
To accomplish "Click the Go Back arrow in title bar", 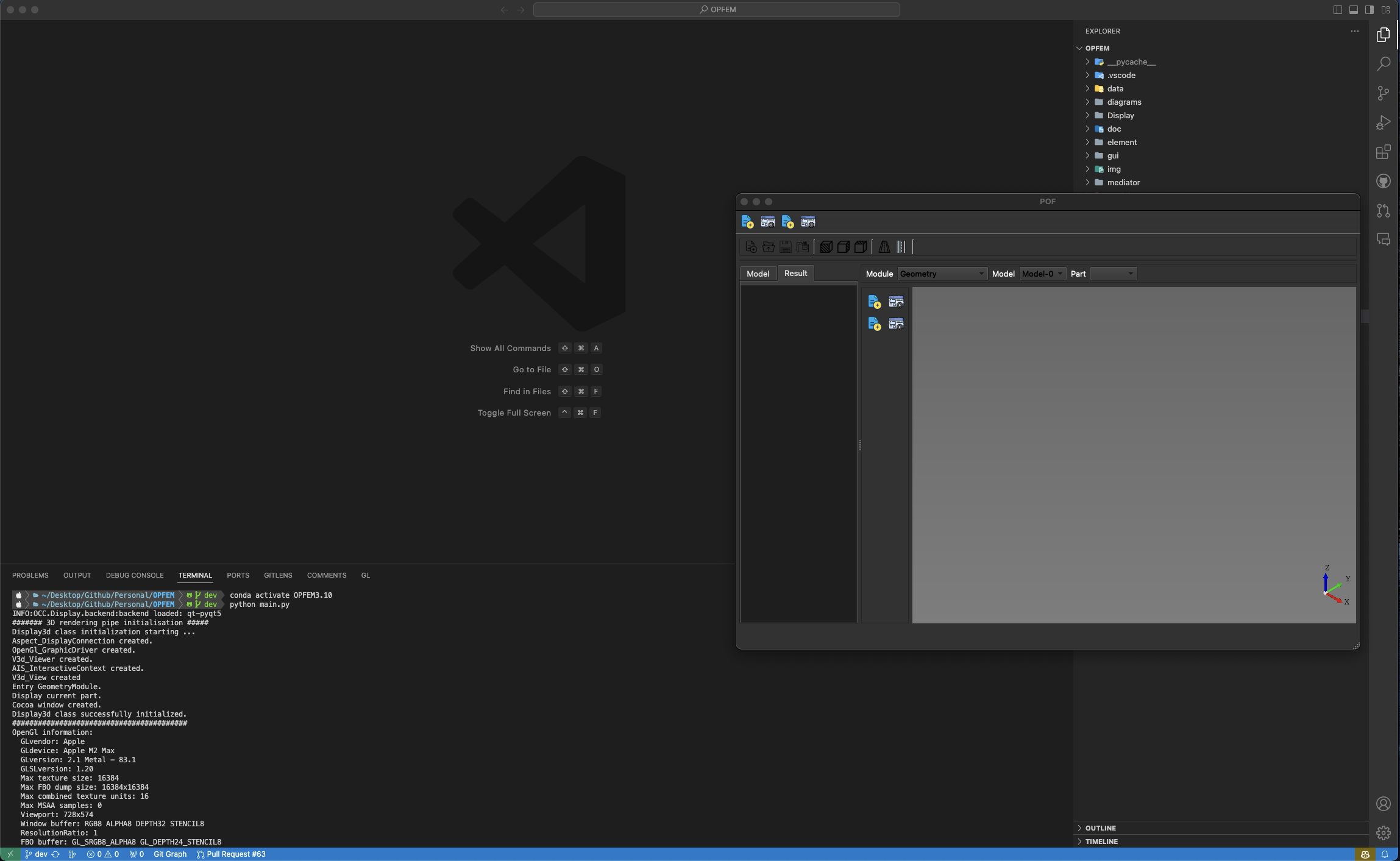I will point(504,10).
